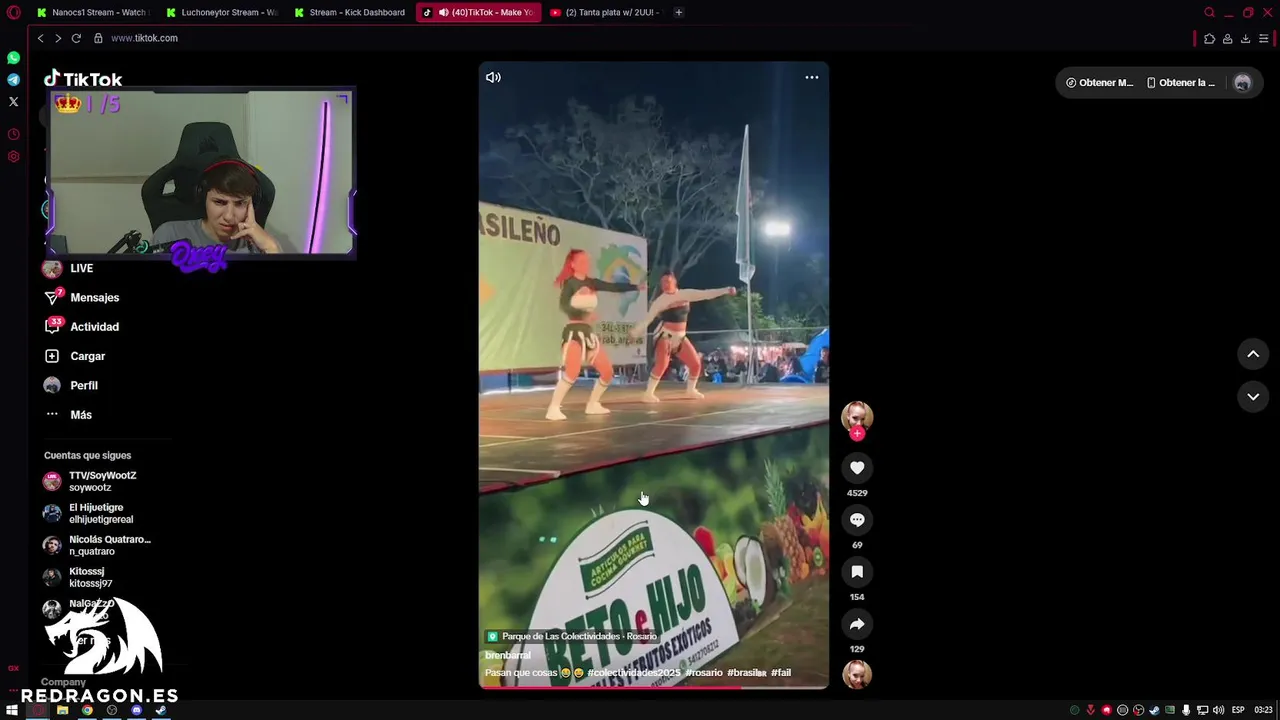Viewport: 1280px width, 720px height.
Task: Mute the TikTok video sound
Action: pyautogui.click(x=493, y=77)
